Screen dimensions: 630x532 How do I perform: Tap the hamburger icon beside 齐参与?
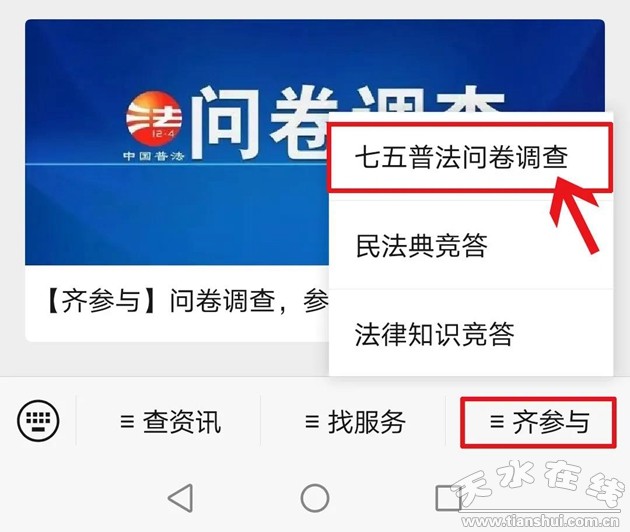(x=497, y=422)
